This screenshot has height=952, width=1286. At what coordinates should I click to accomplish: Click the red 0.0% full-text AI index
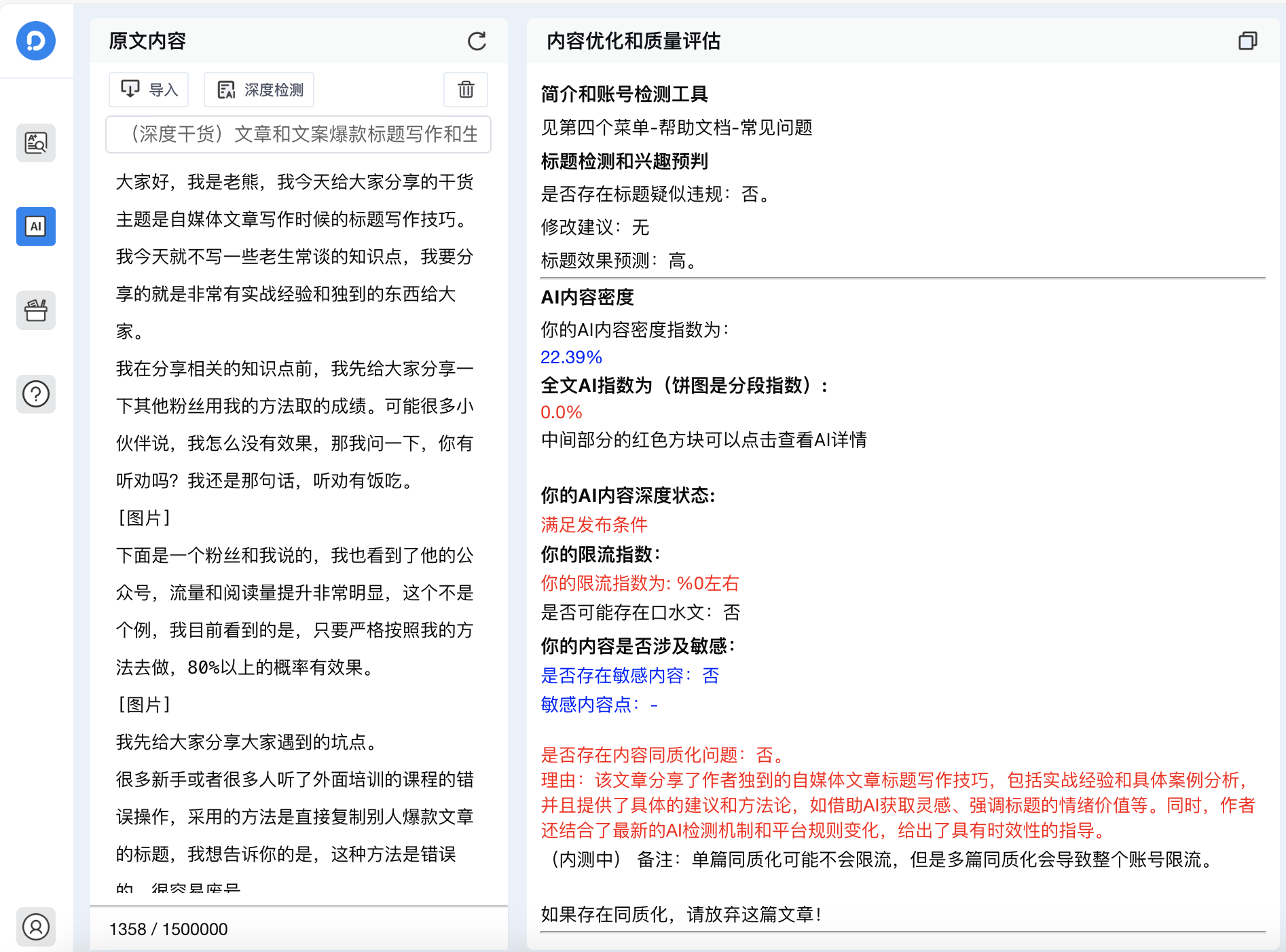[561, 412]
